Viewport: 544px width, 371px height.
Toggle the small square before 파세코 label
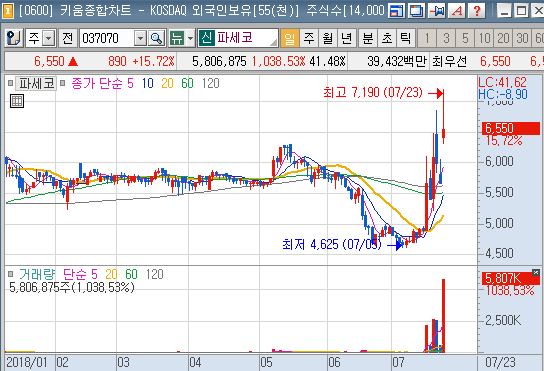10,83
